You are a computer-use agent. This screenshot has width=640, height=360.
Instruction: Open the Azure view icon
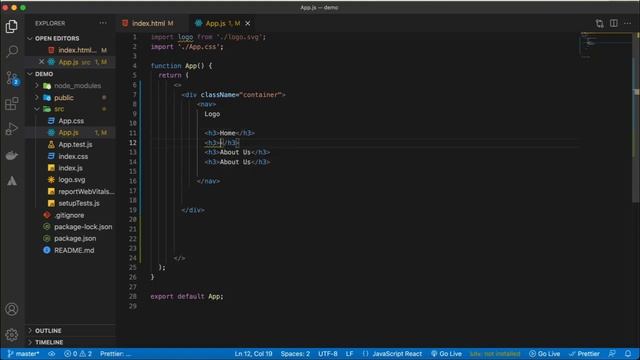(12, 181)
